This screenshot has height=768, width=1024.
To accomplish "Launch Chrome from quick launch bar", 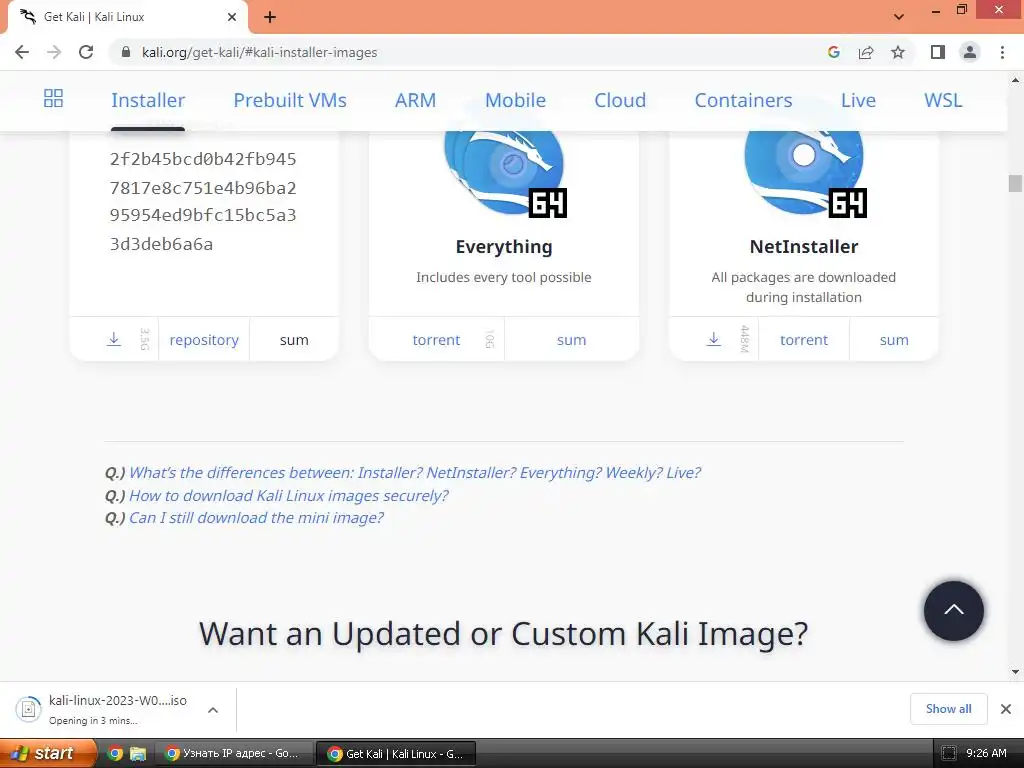I will (x=115, y=753).
